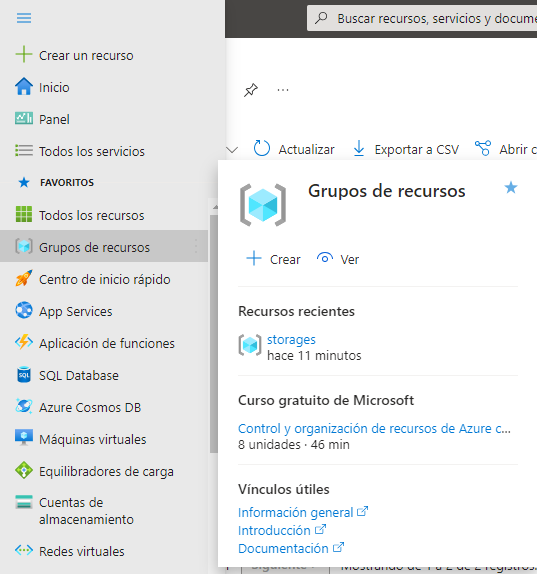Click the Azure Cosmos DB planet icon

24,406
